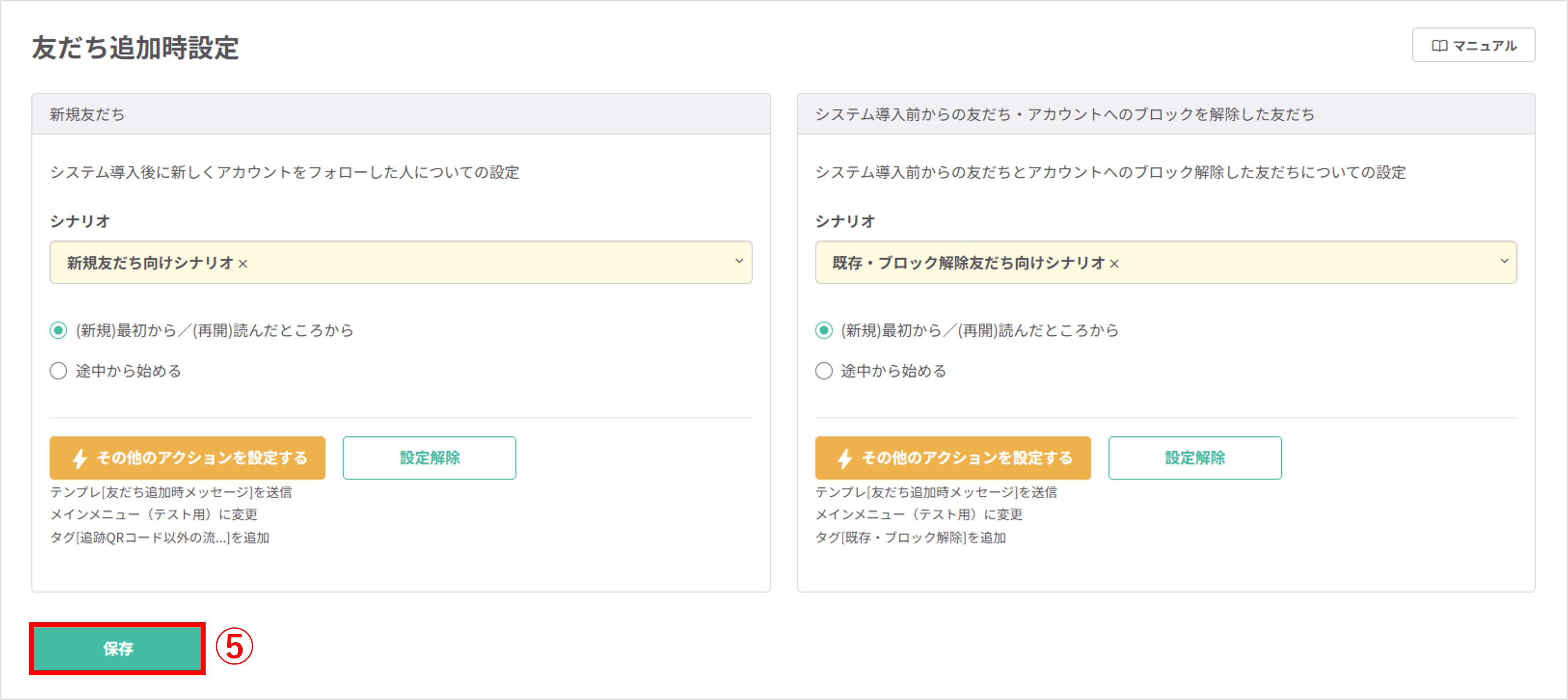1568x700 pixels.
Task: Click the 新規友だち向けシナリオ selected value
Action: click(x=150, y=263)
